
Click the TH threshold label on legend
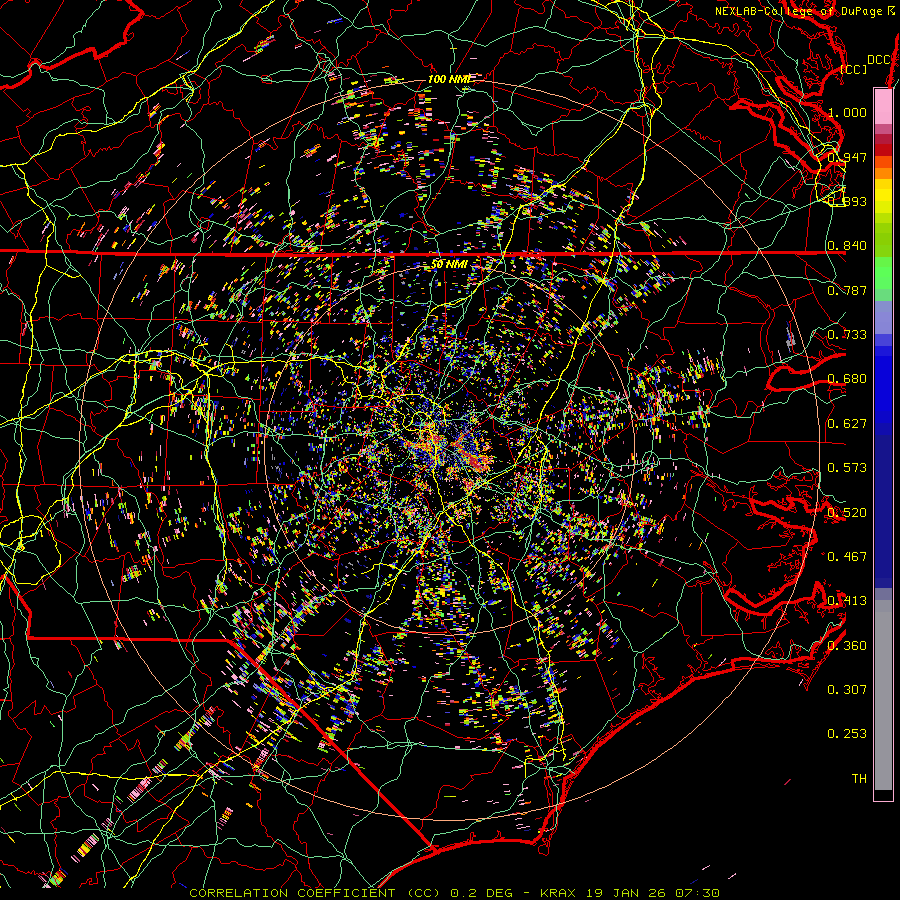(x=859, y=778)
